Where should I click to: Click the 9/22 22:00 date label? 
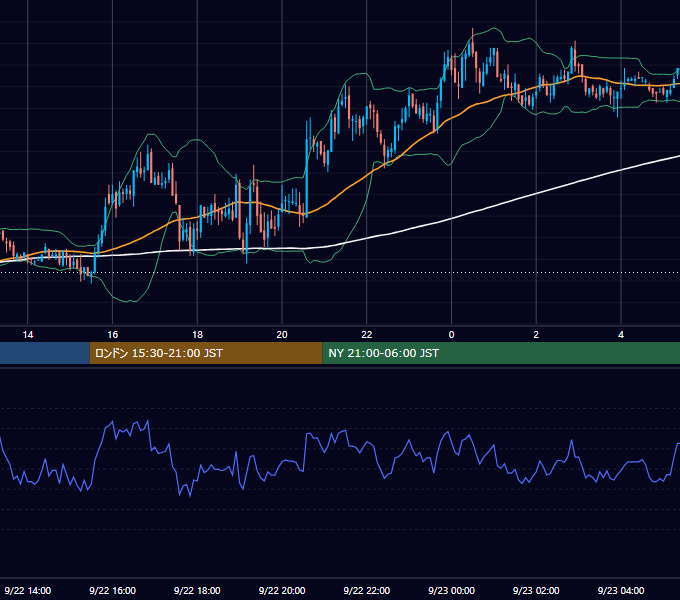(x=367, y=590)
